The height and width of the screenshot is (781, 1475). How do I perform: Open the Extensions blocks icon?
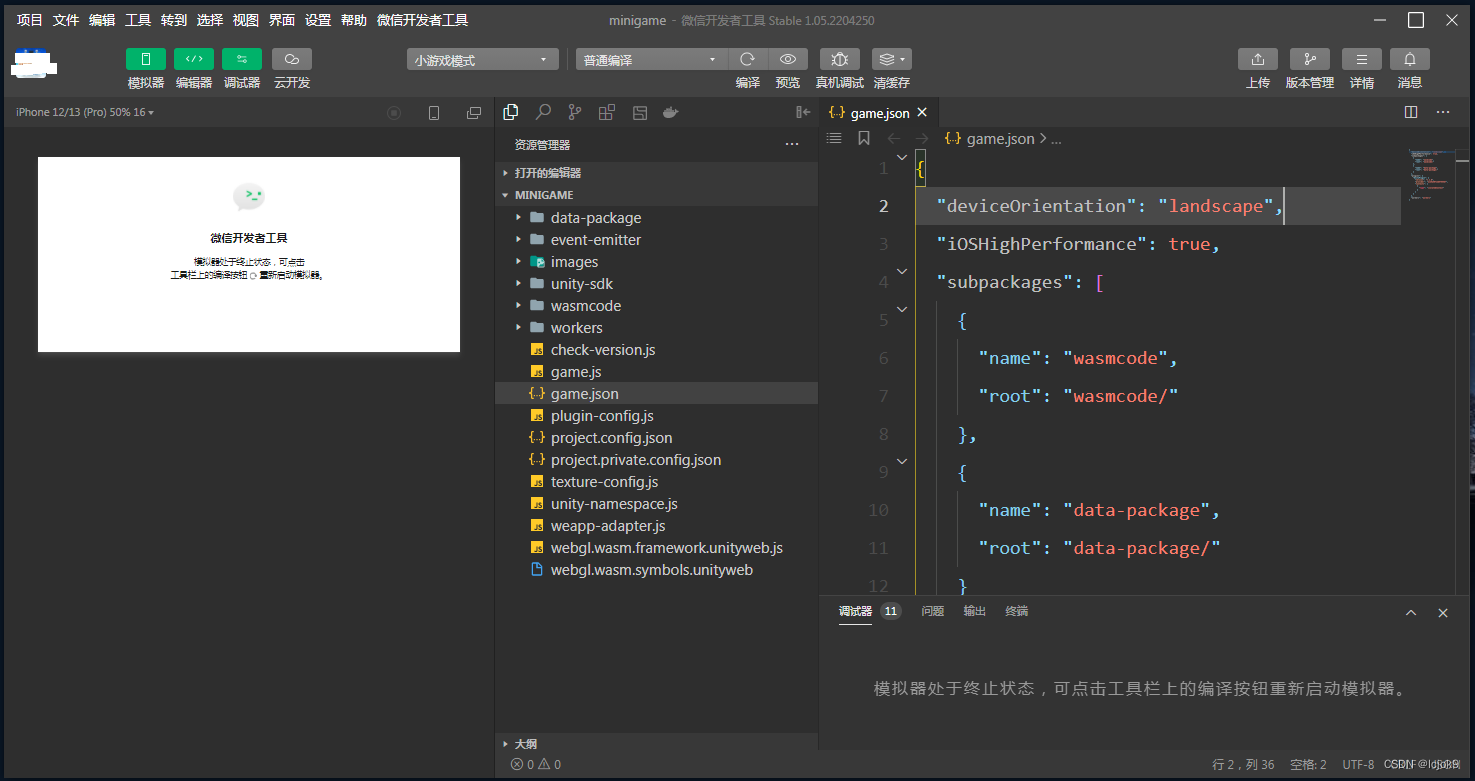point(607,112)
